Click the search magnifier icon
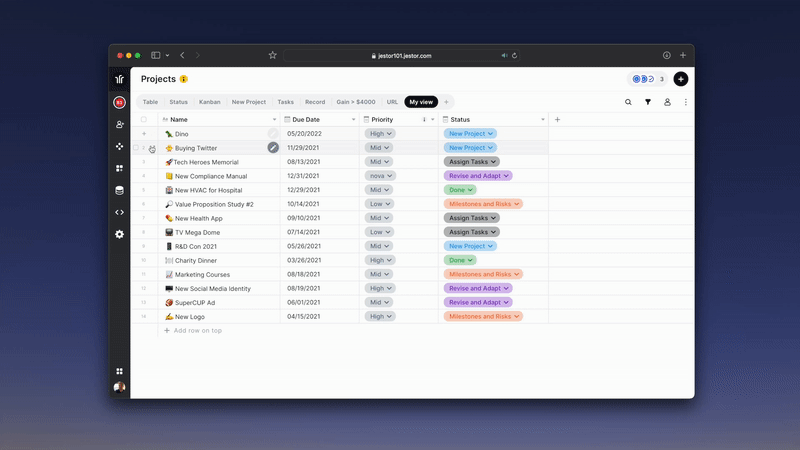 click(x=628, y=102)
